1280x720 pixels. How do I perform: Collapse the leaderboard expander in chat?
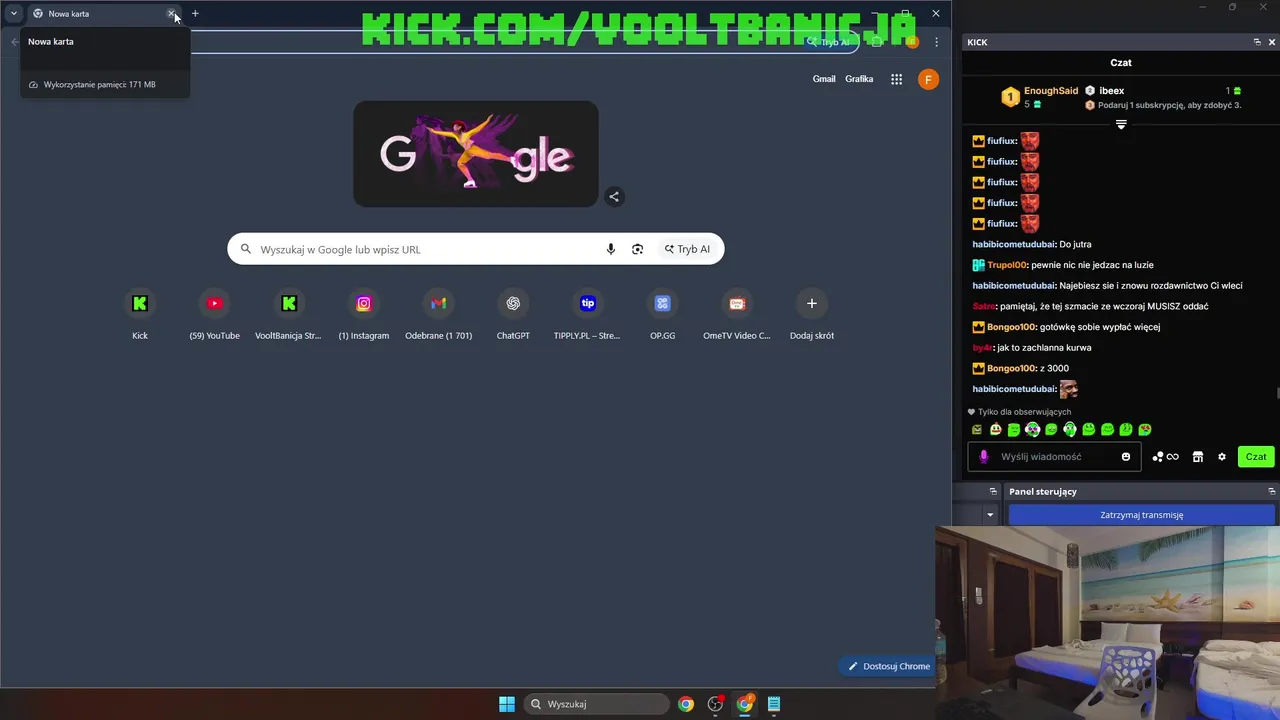tap(1121, 125)
